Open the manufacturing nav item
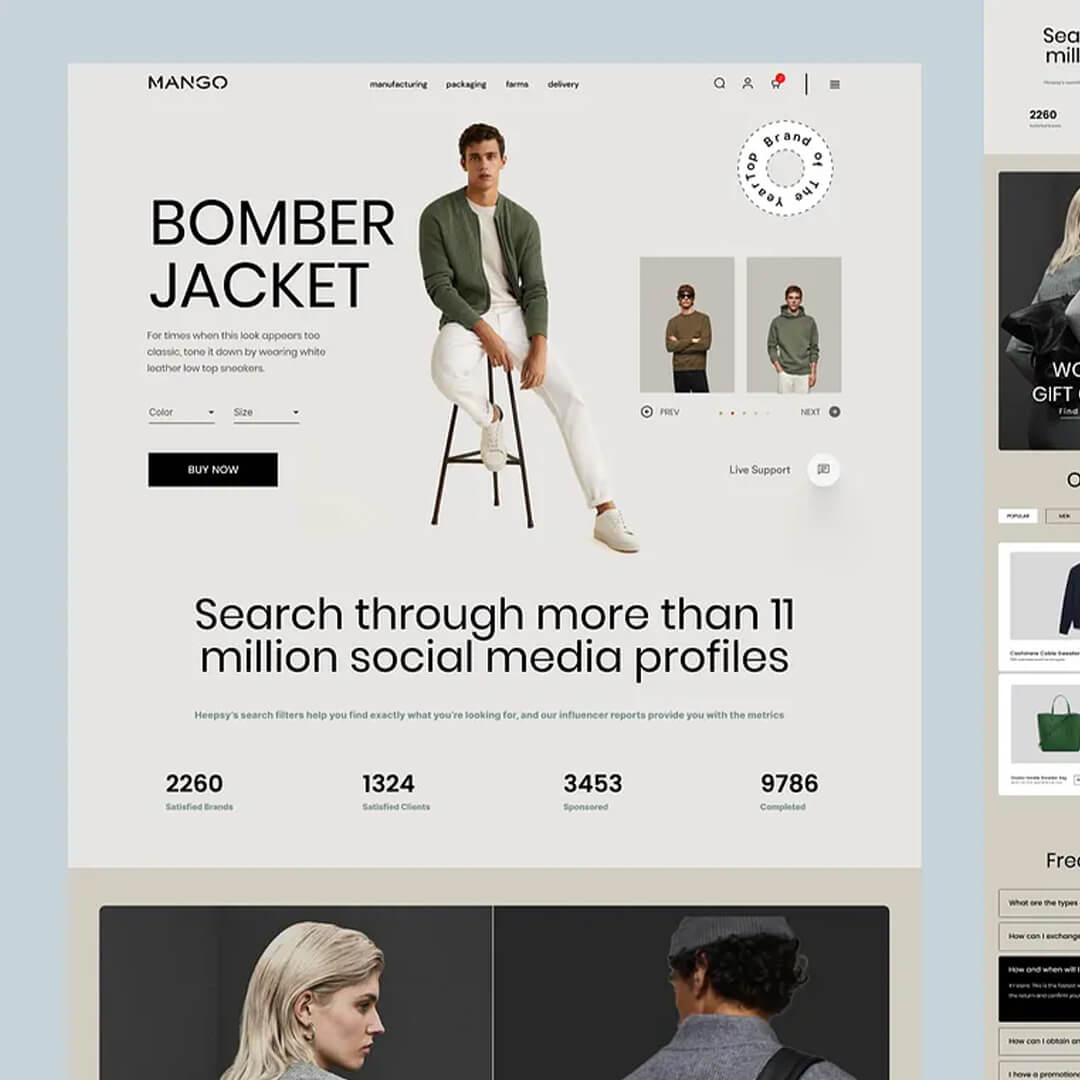 pyautogui.click(x=398, y=85)
